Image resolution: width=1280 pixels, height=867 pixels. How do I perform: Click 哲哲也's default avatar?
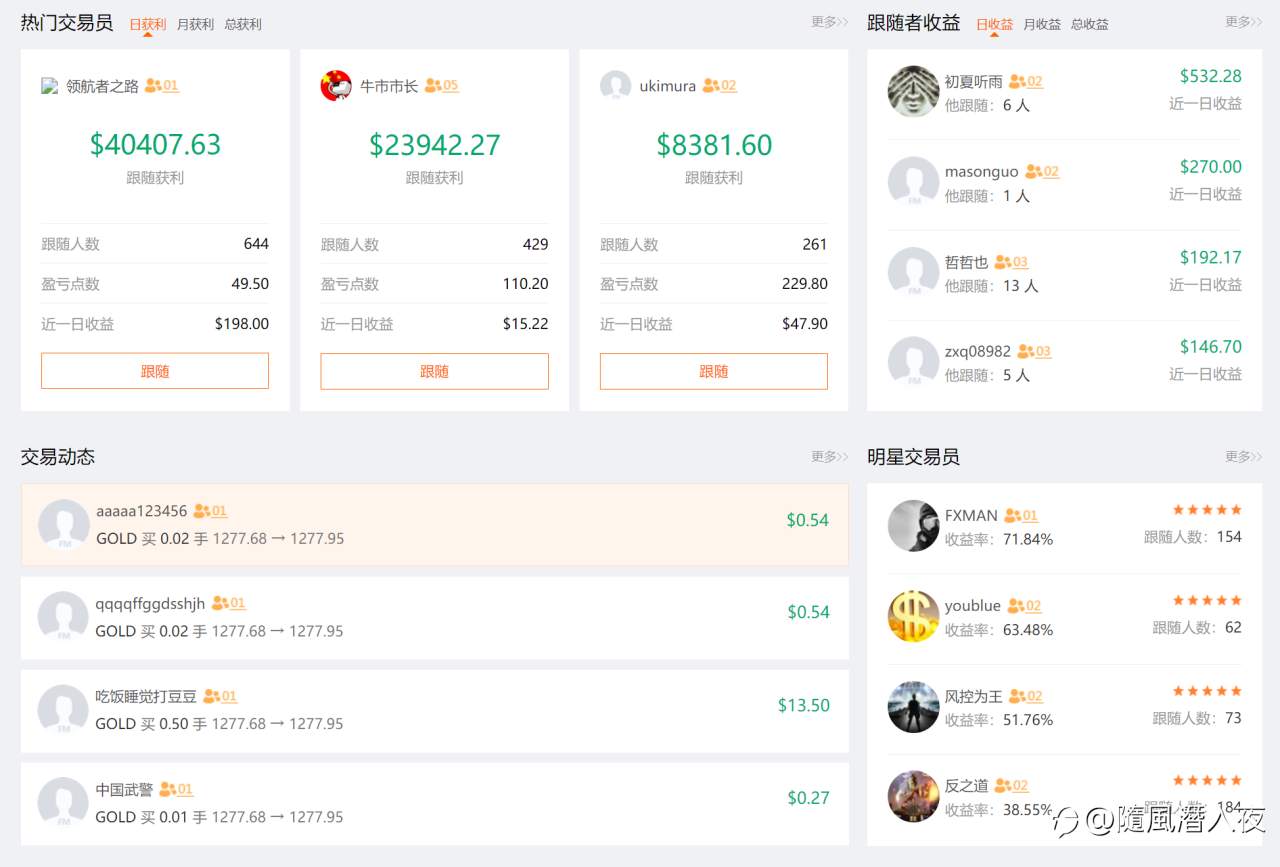point(913,272)
